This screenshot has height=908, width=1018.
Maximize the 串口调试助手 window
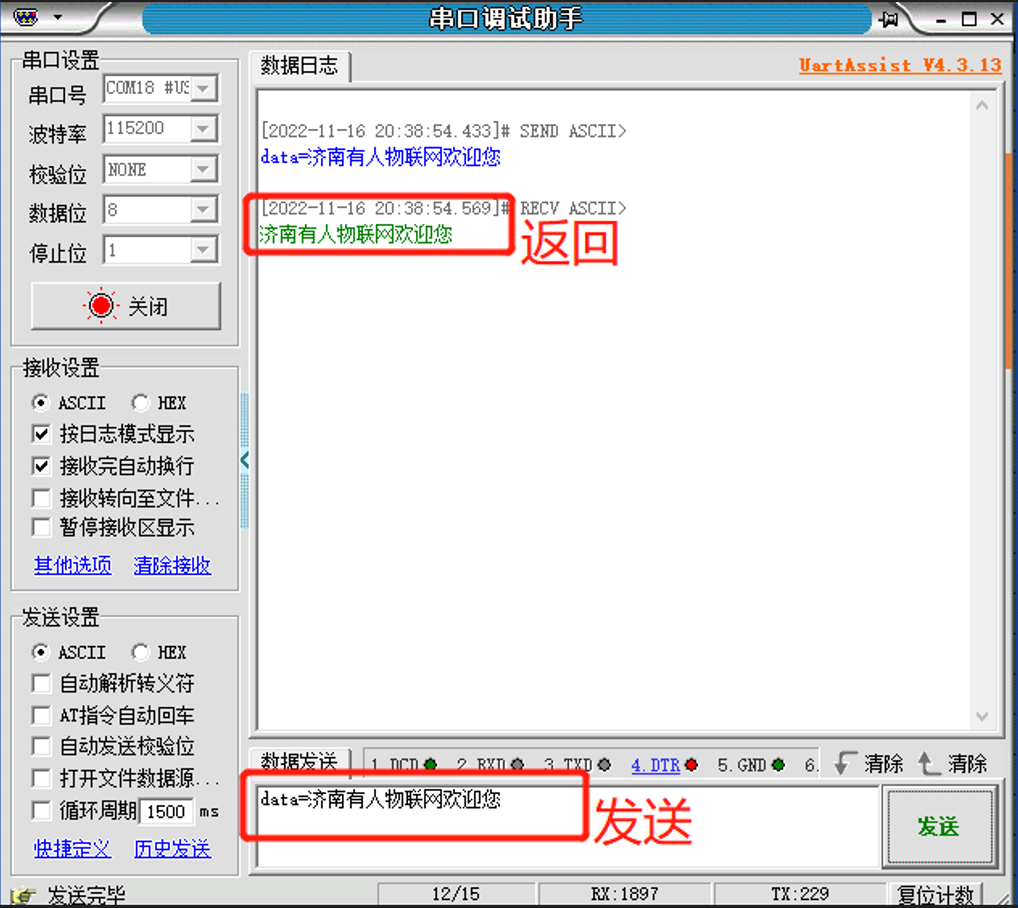pyautogui.click(x=969, y=19)
